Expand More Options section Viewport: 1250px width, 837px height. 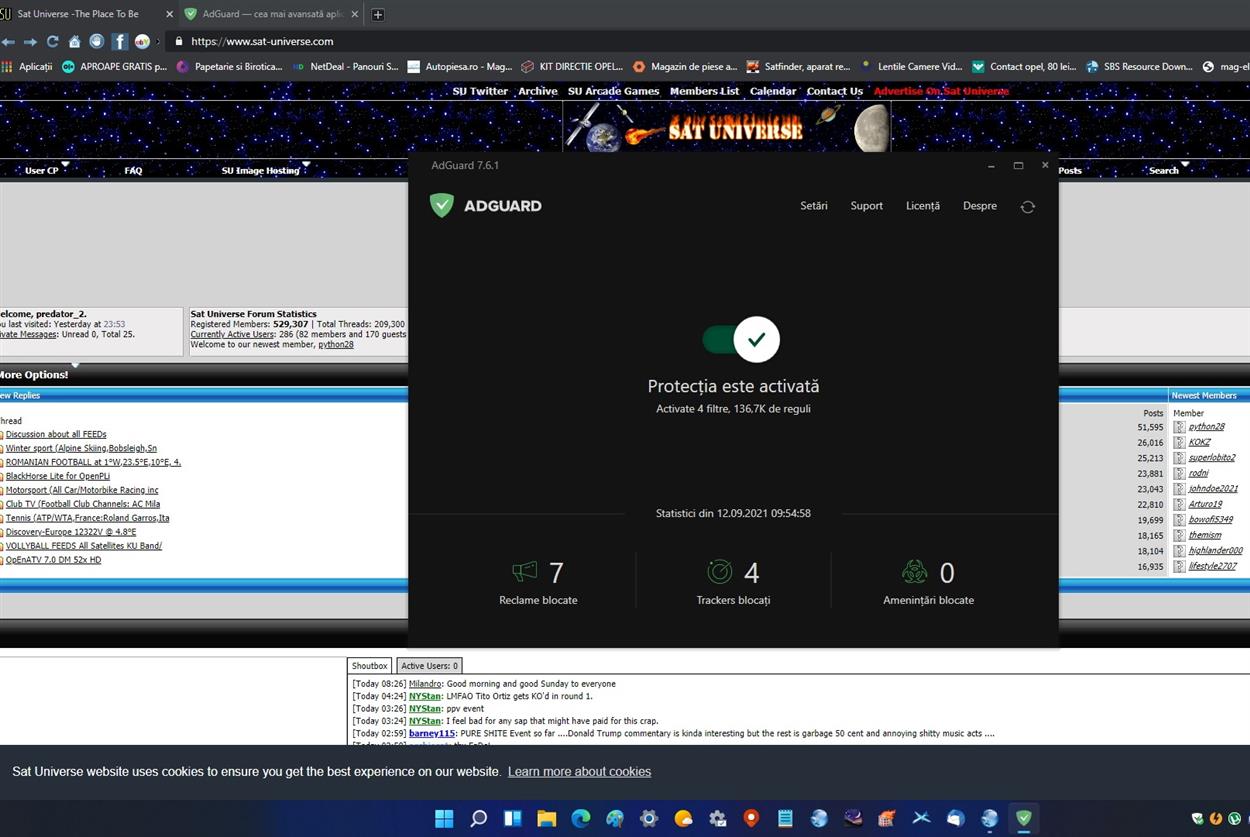[34, 375]
